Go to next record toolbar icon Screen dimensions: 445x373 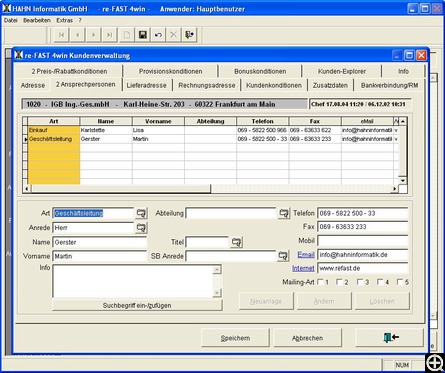[x=94, y=35]
